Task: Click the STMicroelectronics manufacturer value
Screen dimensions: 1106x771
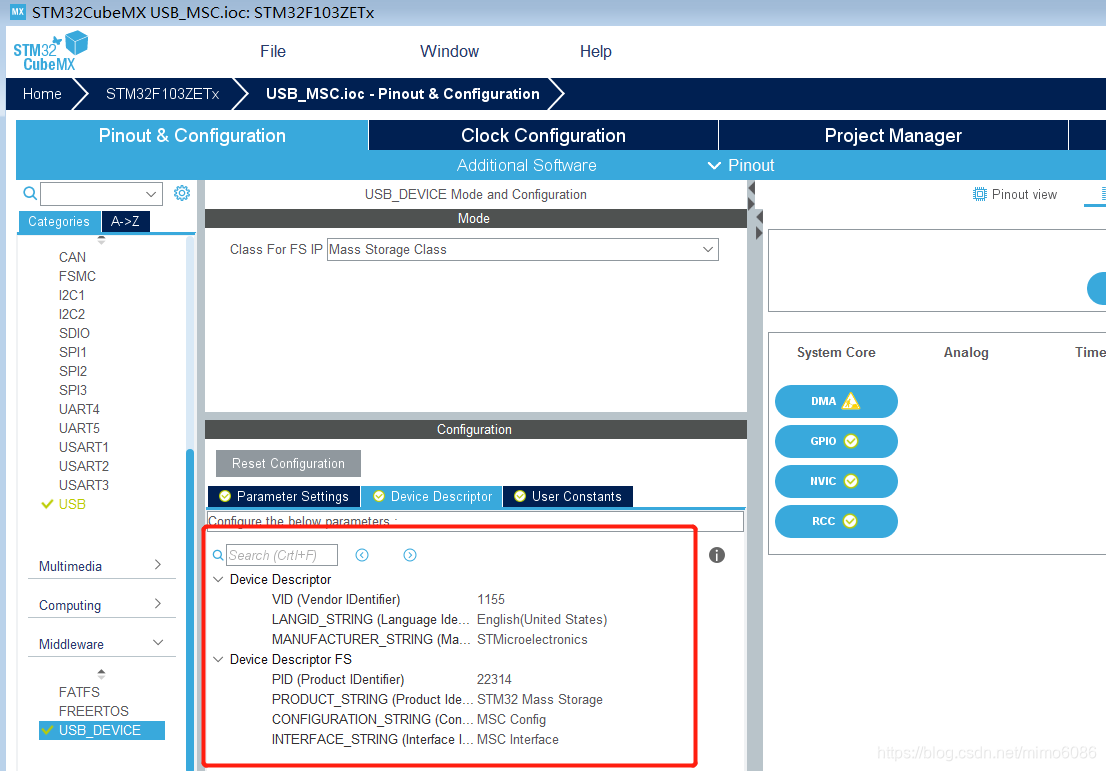Action: [532, 639]
